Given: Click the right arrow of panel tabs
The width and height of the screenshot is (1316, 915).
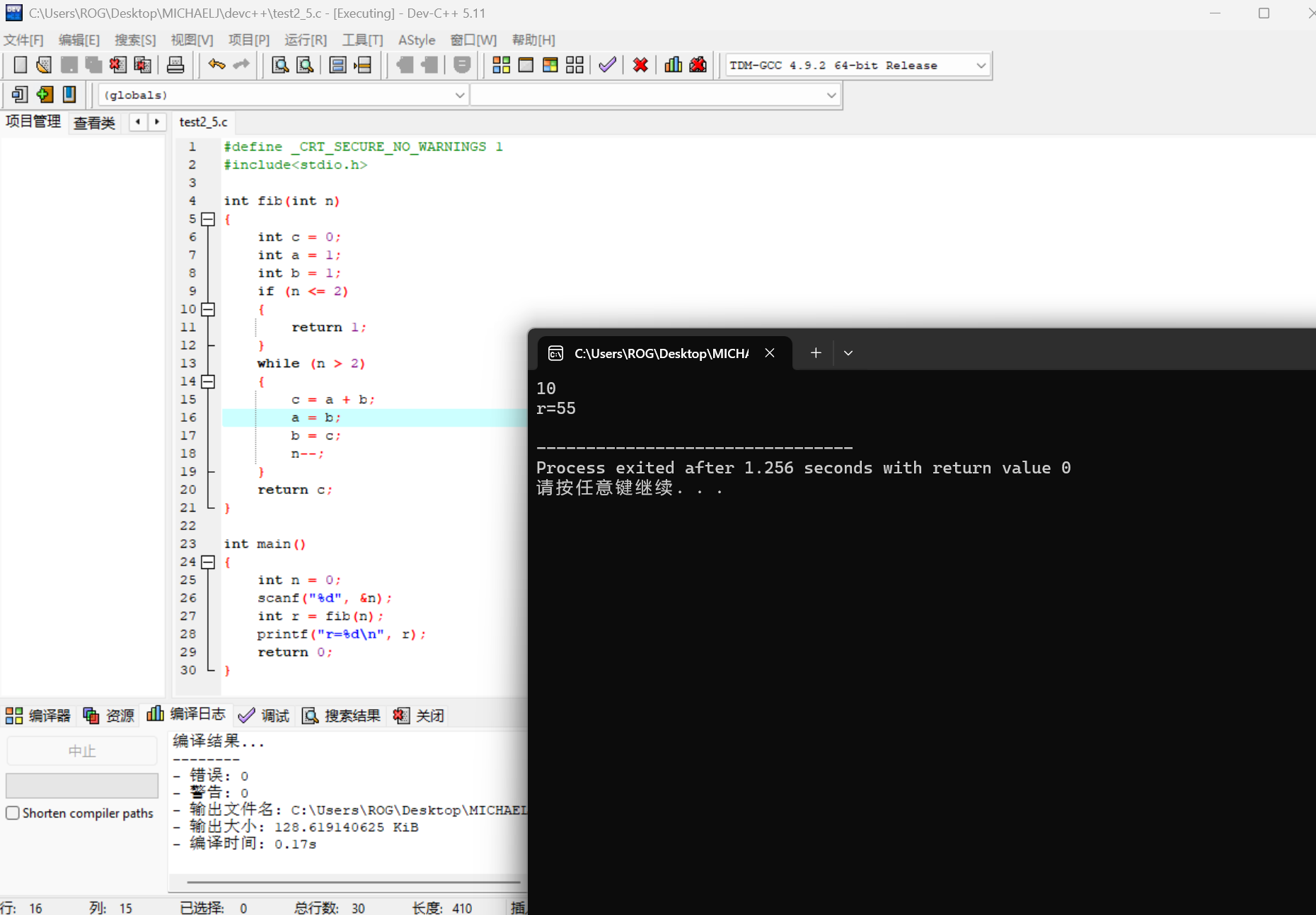Looking at the screenshot, I should tap(157, 122).
